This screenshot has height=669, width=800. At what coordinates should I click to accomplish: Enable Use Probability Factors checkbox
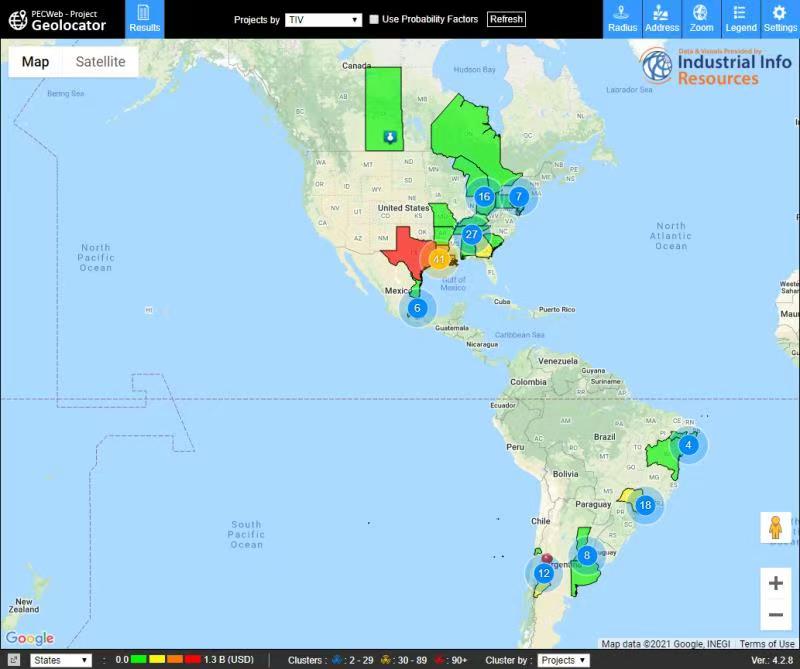point(374,20)
